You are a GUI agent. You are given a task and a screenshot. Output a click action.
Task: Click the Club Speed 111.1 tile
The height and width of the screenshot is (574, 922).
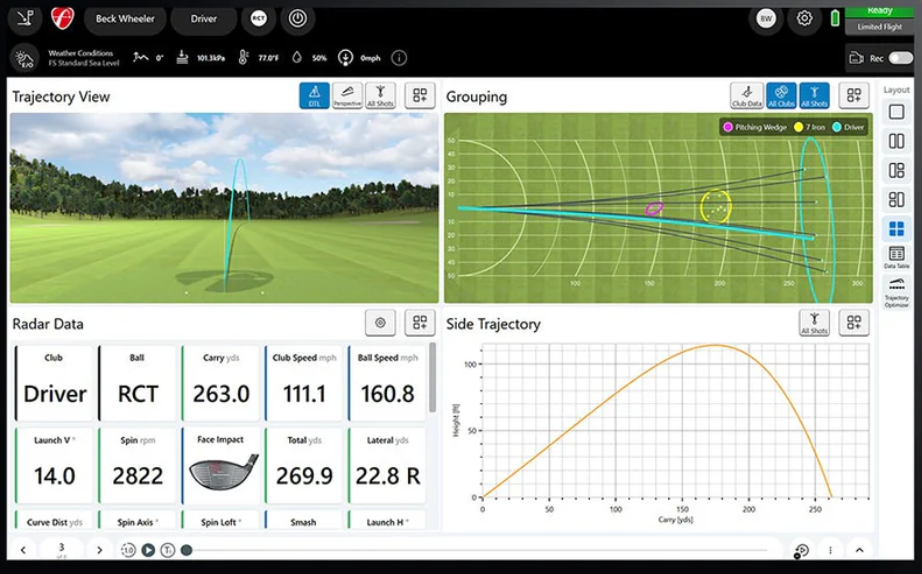[x=304, y=383]
